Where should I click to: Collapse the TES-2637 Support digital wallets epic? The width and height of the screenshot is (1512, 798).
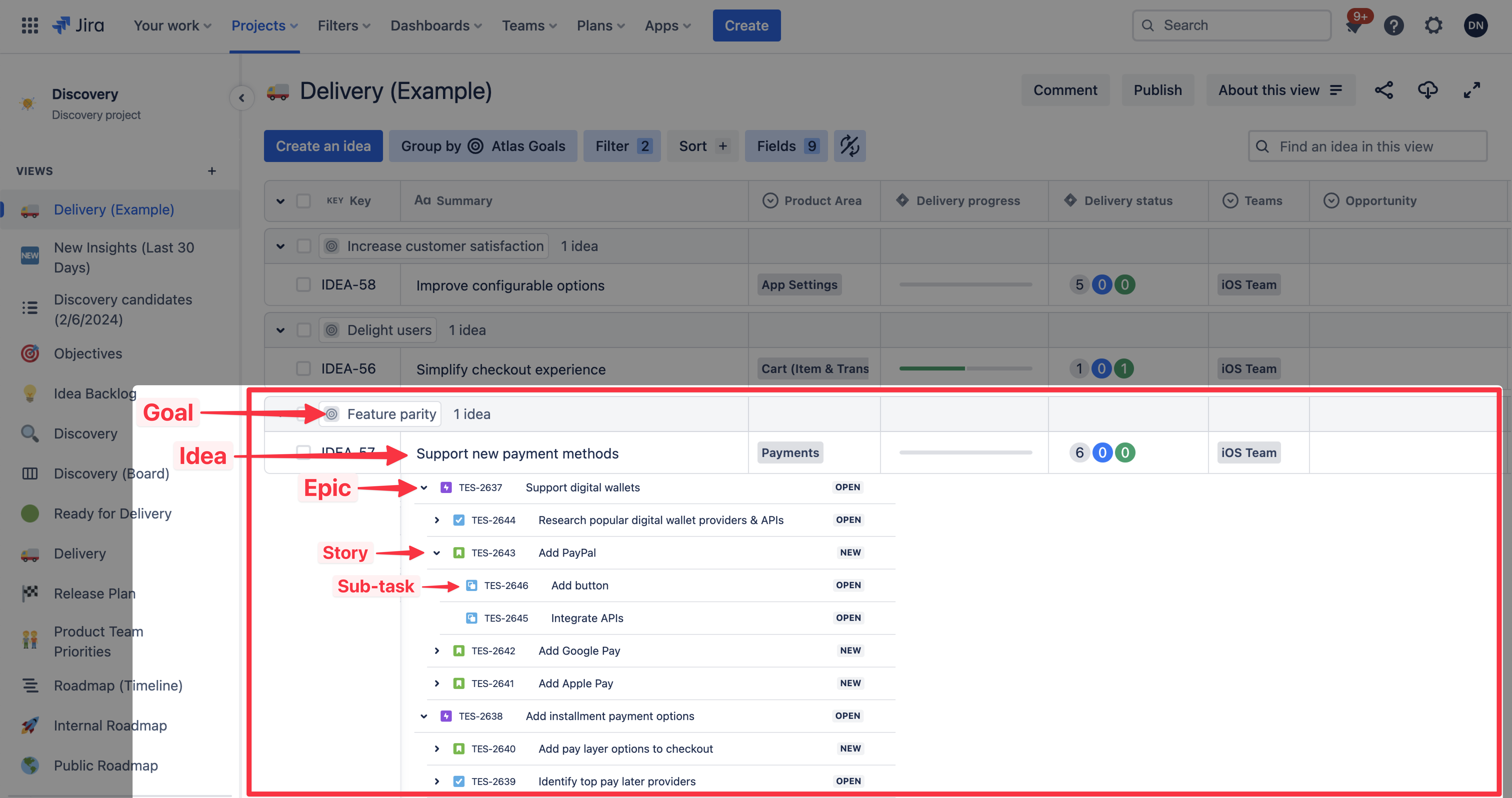click(x=424, y=487)
